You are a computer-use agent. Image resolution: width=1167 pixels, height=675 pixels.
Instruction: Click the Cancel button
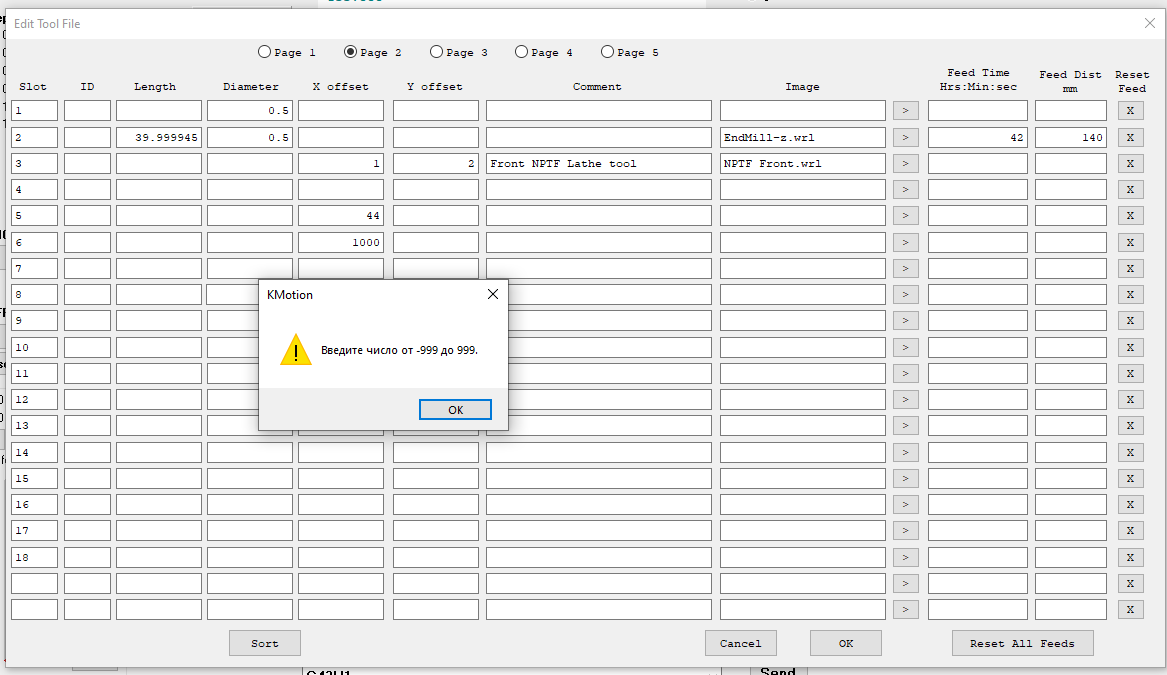pos(740,643)
